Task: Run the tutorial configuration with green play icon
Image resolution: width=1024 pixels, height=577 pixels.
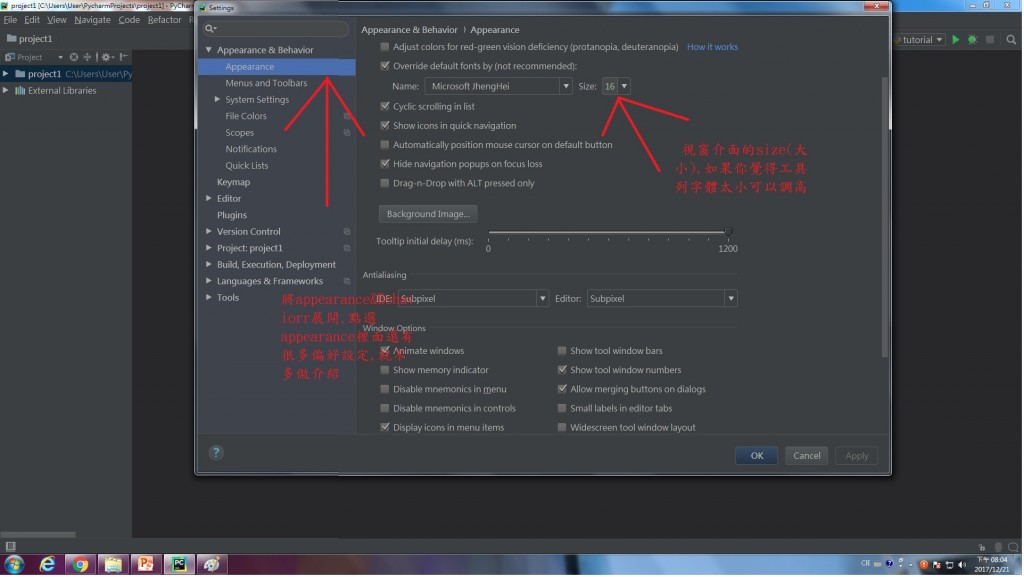Action: click(x=956, y=40)
